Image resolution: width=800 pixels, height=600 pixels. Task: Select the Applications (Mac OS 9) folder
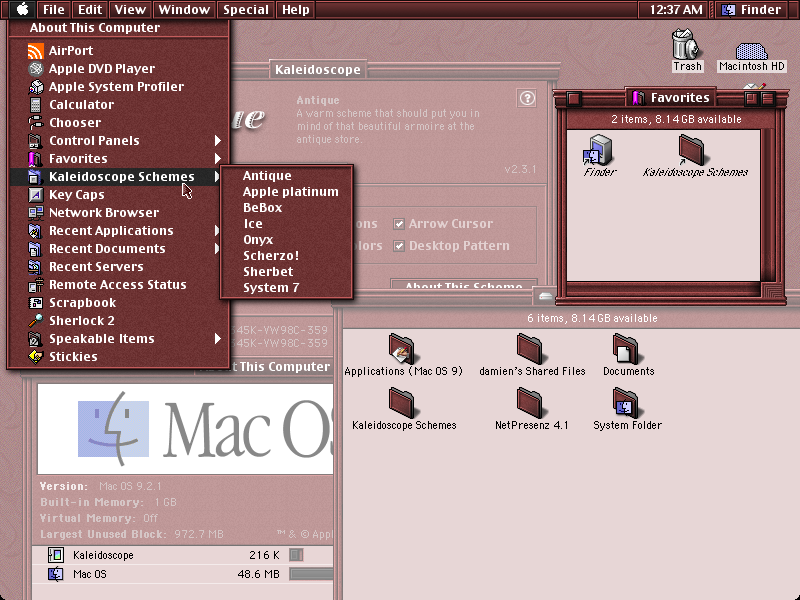(402, 348)
